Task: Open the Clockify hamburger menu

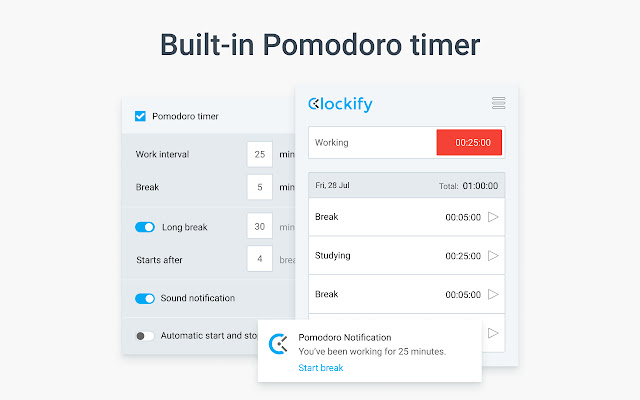Action: coord(498,103)
